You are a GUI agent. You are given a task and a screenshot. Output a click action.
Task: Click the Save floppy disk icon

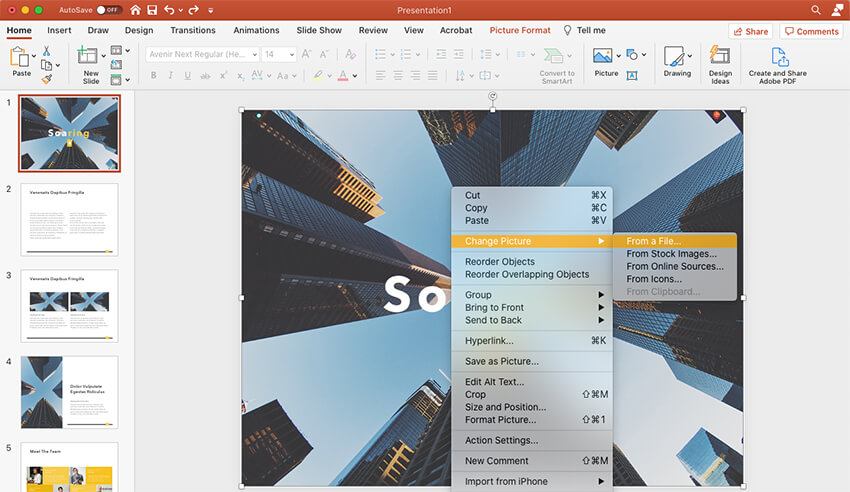pyautogui.click(x=152, y=10)
